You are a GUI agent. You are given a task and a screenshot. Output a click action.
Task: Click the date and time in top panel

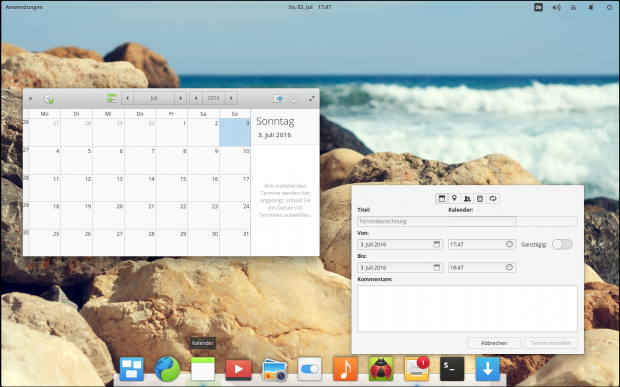tap(310, 7)
